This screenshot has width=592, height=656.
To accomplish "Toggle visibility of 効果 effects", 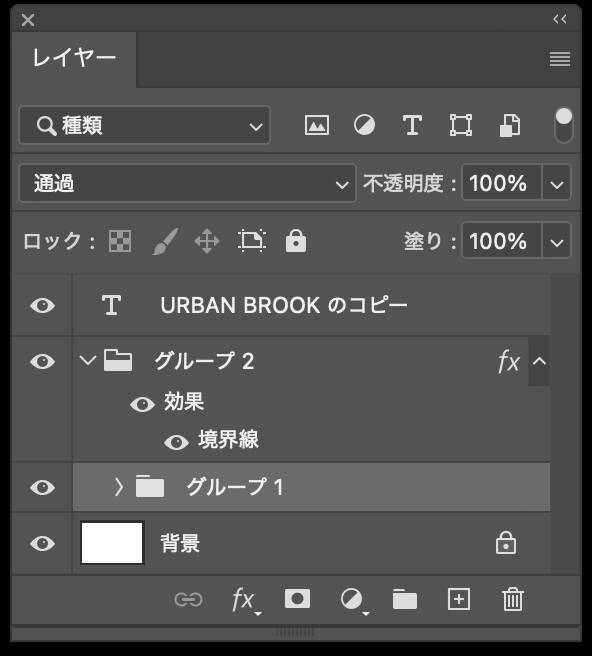I will (x=142, y=405).
